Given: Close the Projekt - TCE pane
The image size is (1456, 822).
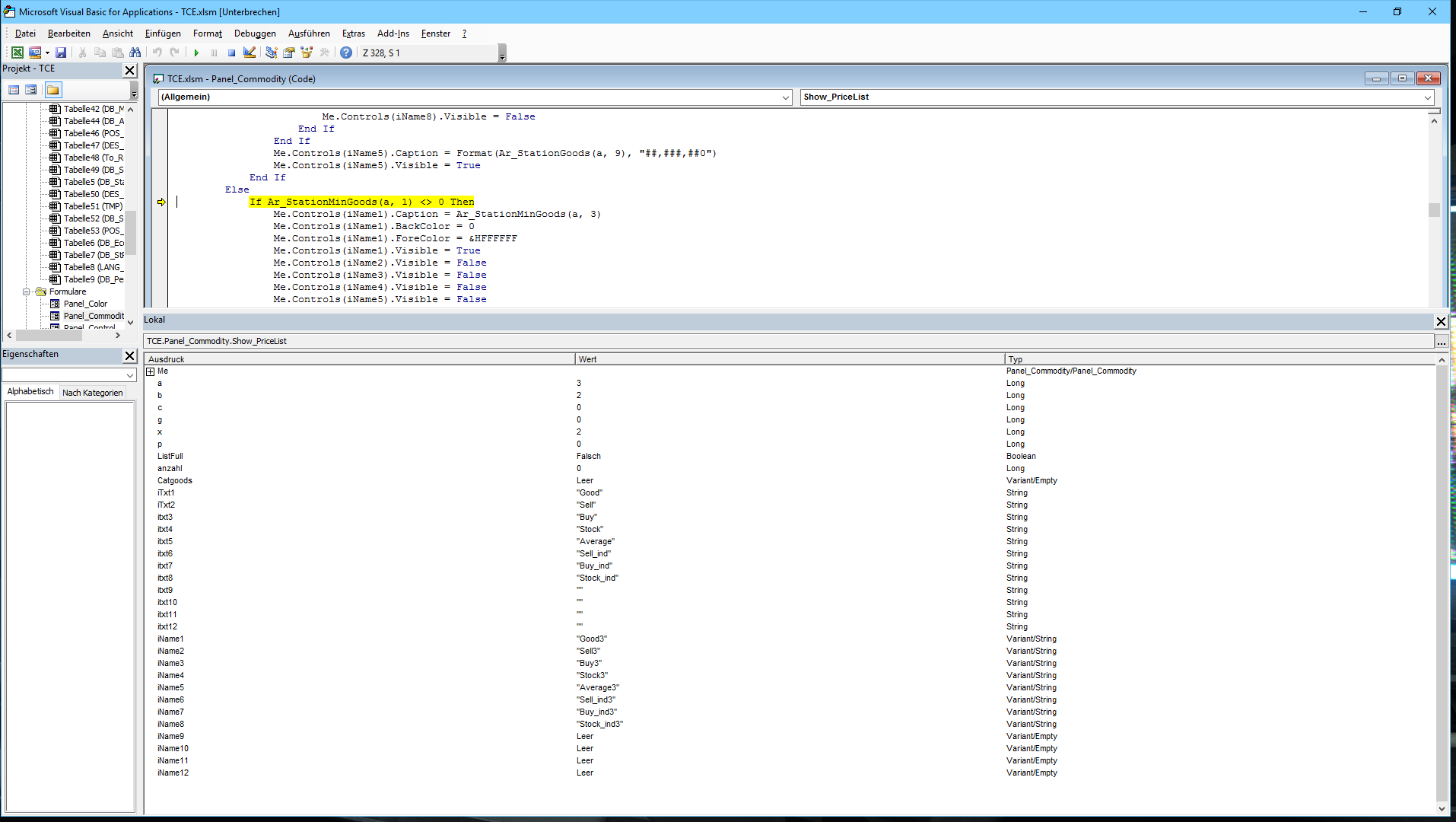Looking at the screenshot, I should point(129,70).
